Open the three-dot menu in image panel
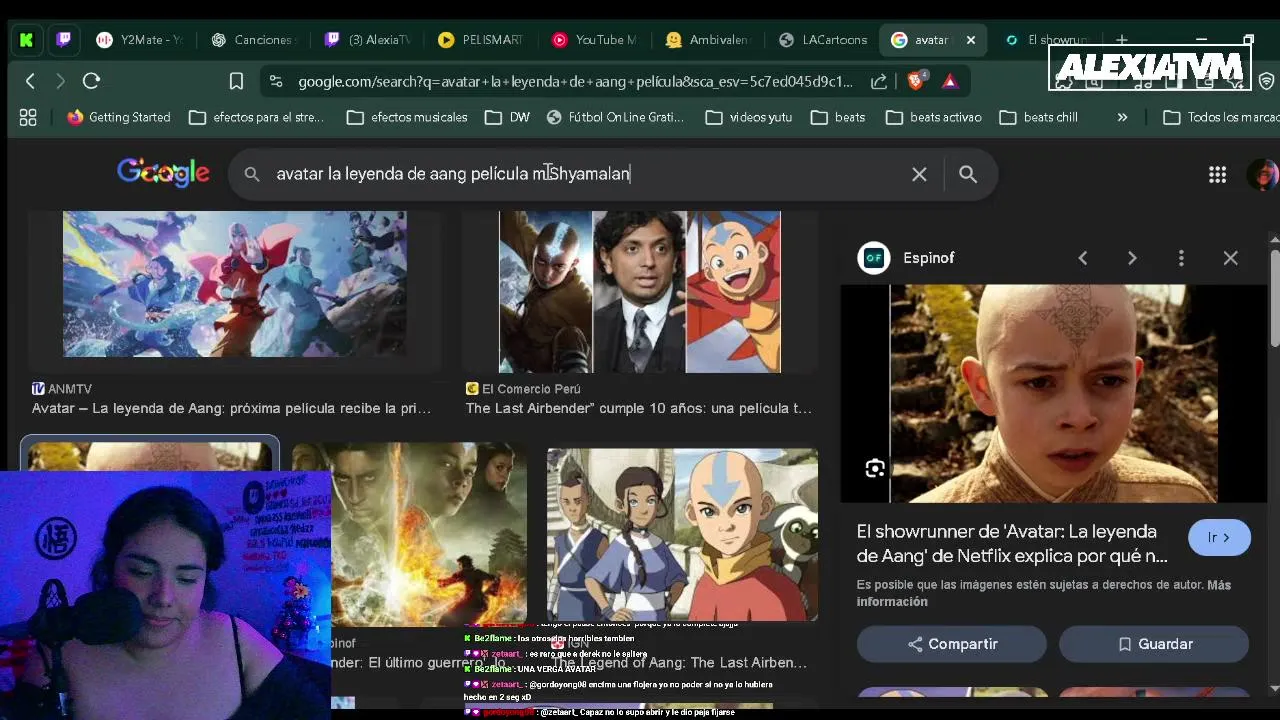This screenshot has height=720, width=1280. (1181, 258)
